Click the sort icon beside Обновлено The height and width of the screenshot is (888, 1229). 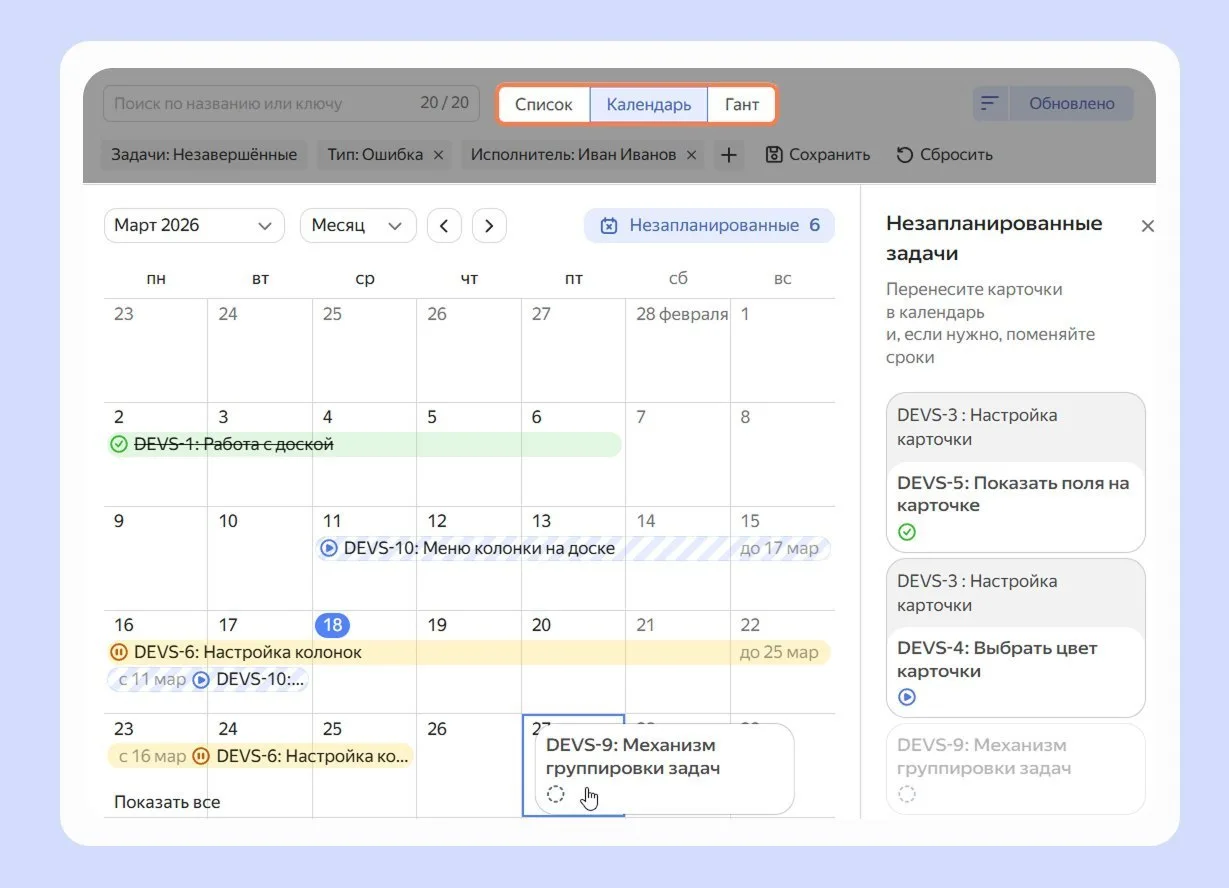(989, 104)
